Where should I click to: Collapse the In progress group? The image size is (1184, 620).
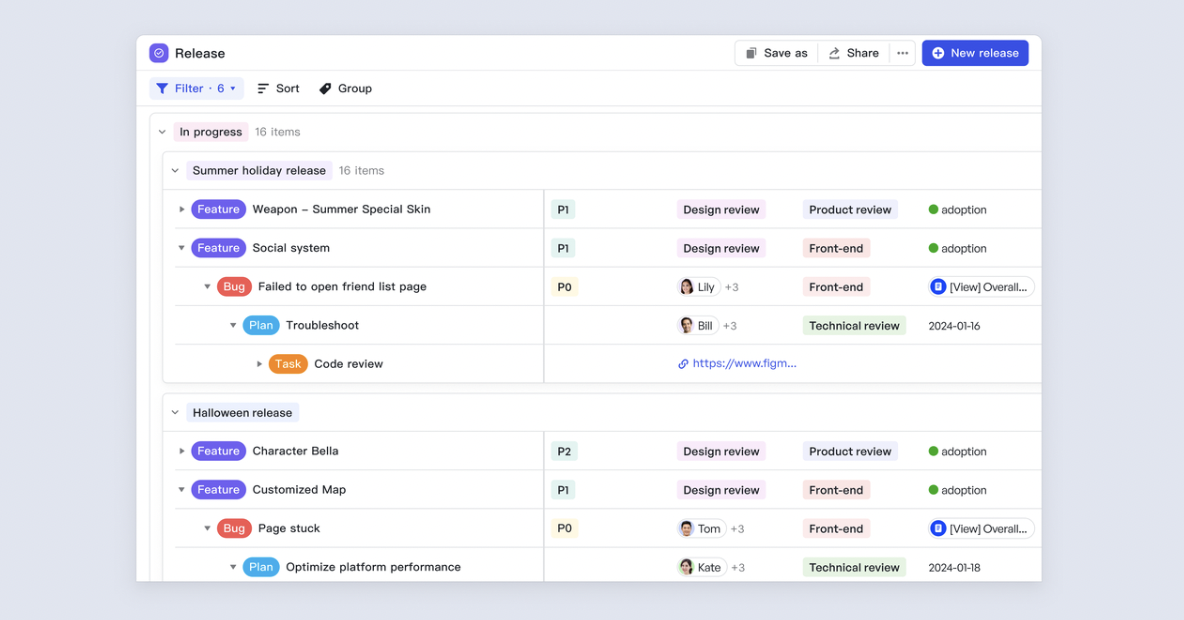point(162,132)
